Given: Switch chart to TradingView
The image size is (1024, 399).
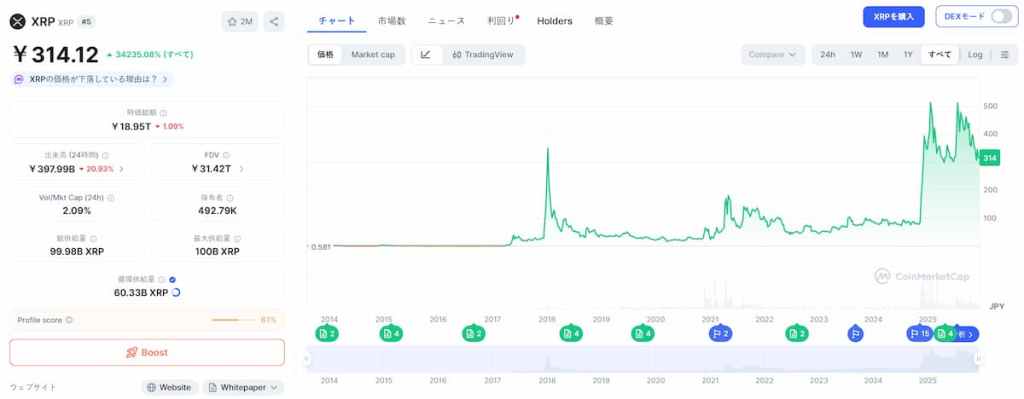Looking at the screenshot, I should pyautogui.click(x=484, y=55).
